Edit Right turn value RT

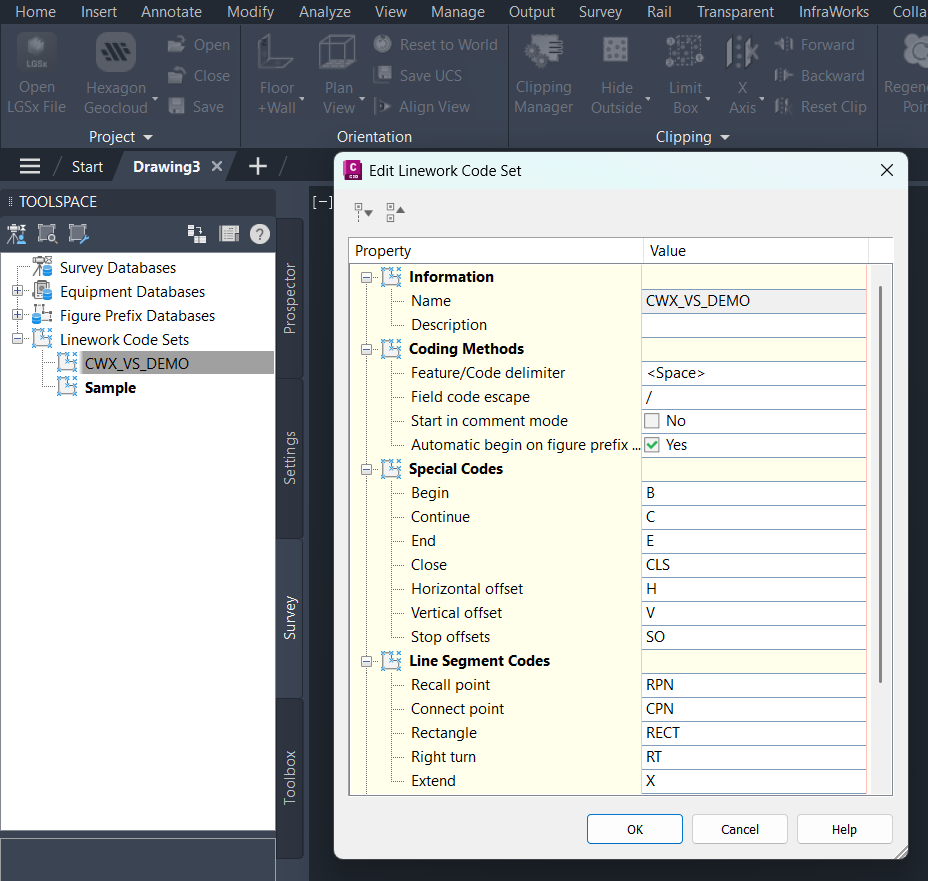coord(753,757)
